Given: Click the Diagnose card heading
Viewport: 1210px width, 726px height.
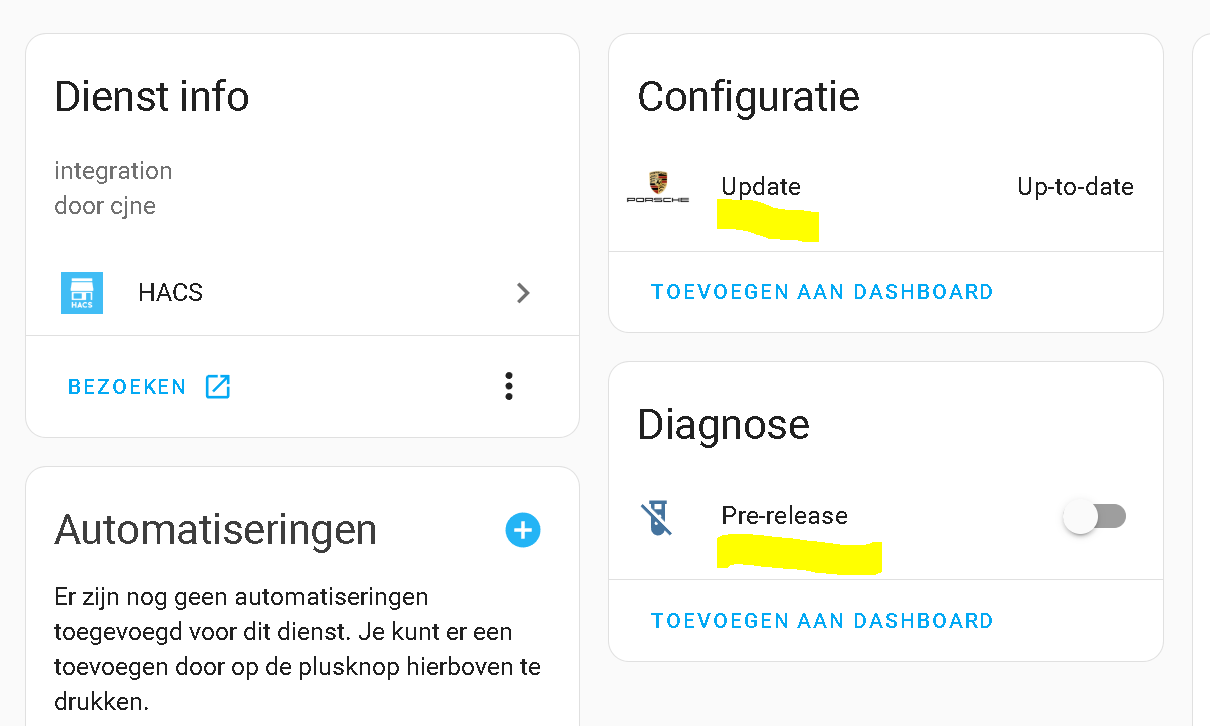Looking at the screenshot, I should 723,425.
